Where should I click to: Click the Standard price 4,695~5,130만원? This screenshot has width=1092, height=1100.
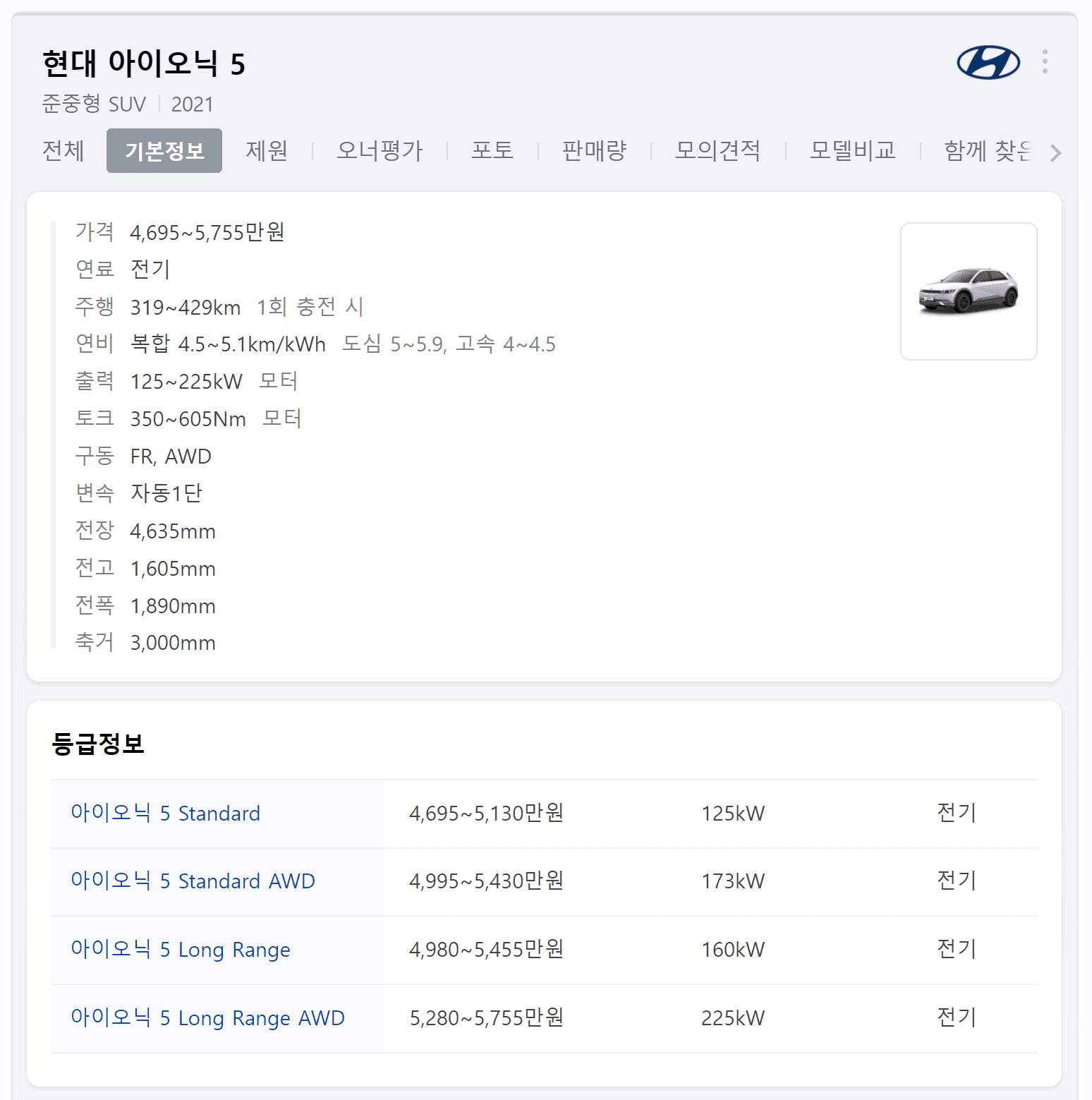(x=486, y=814)
